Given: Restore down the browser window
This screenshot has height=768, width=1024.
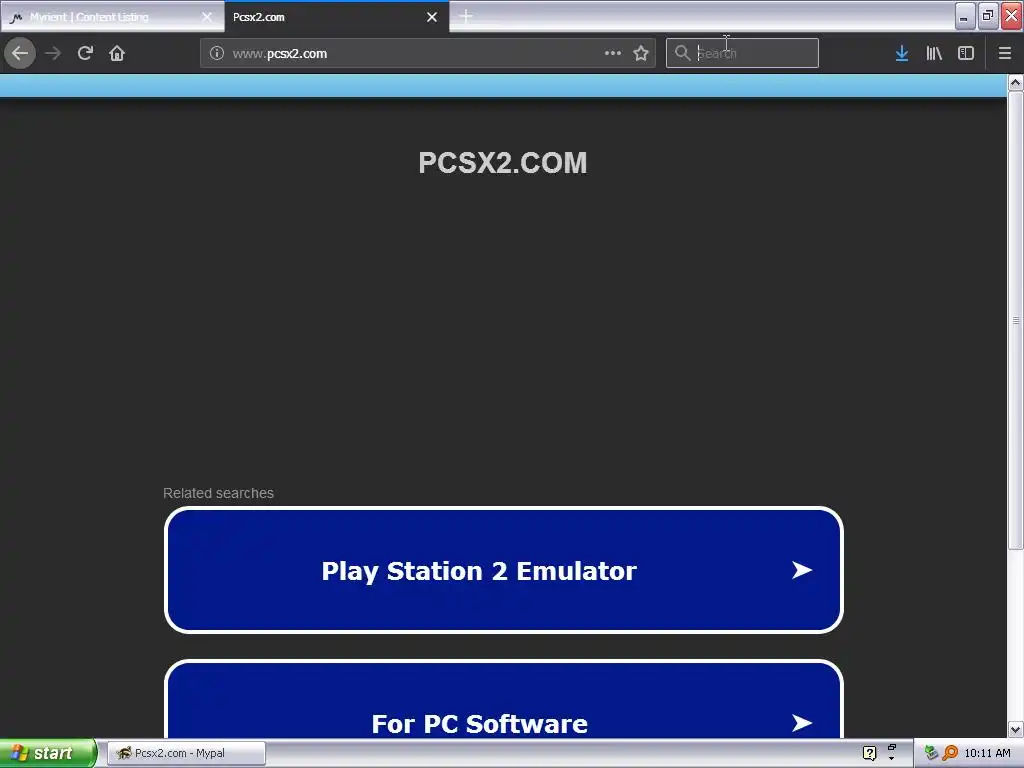Looking at the screenshot, I should coord(987,16).
